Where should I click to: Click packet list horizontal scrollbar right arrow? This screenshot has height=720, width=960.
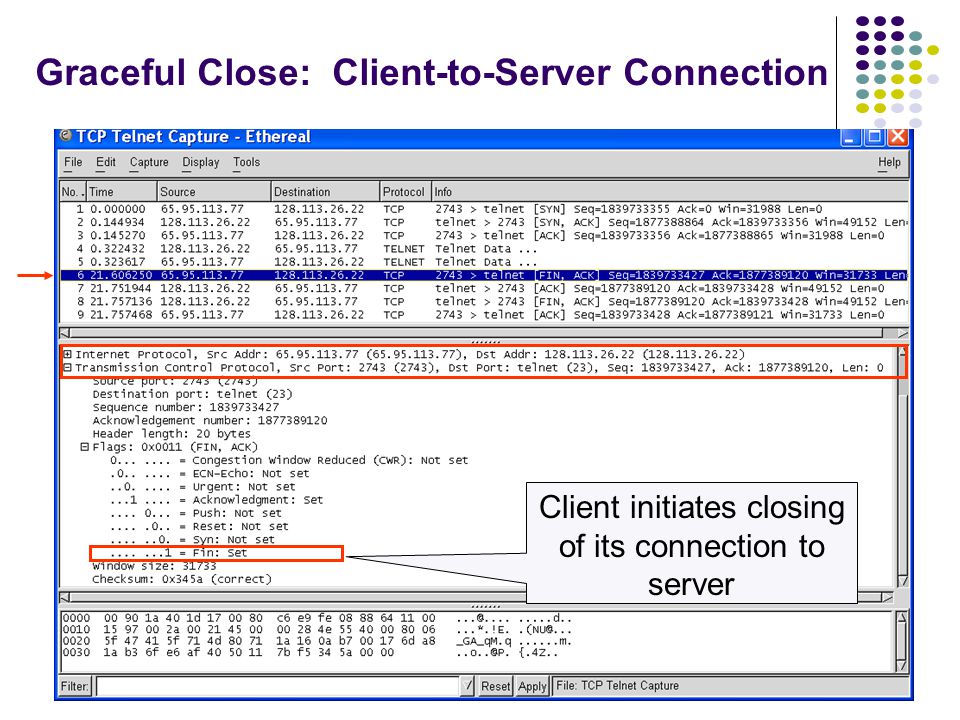tap(902, 333)
